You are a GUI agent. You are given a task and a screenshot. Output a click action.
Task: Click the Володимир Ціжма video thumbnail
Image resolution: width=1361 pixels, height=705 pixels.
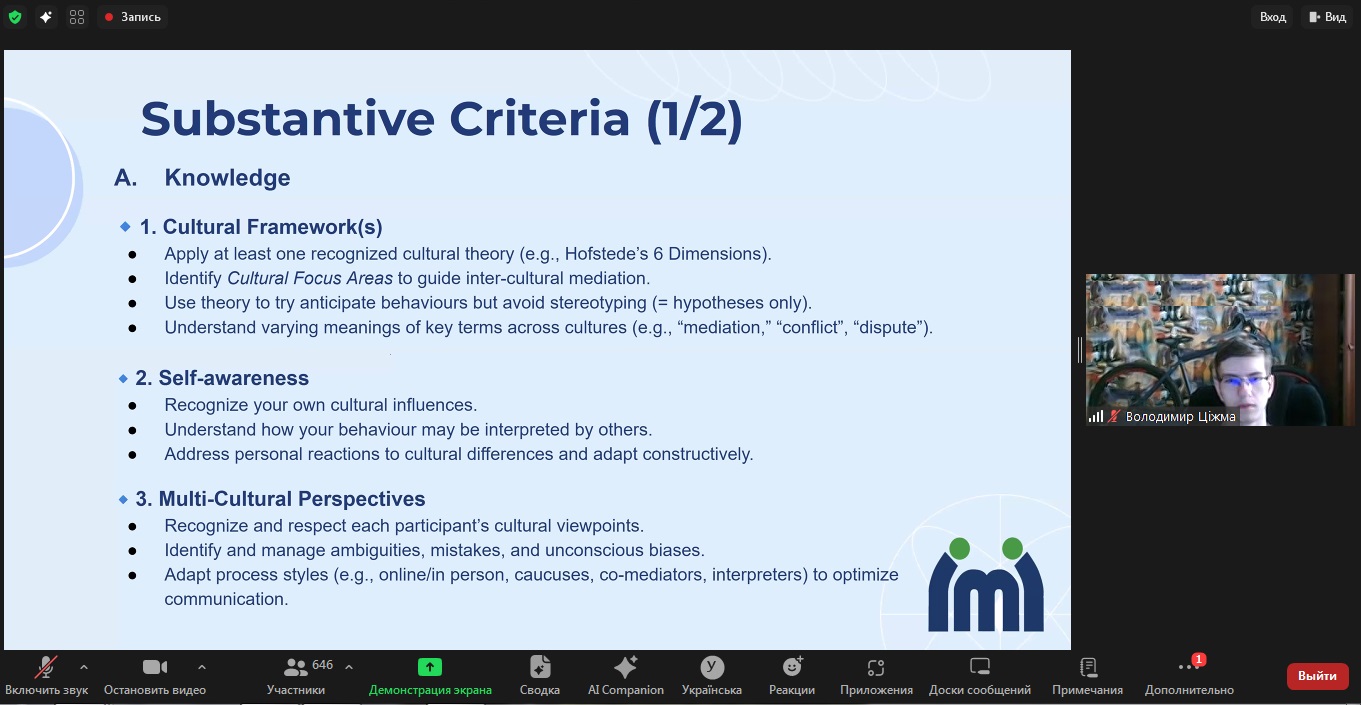1220,350
